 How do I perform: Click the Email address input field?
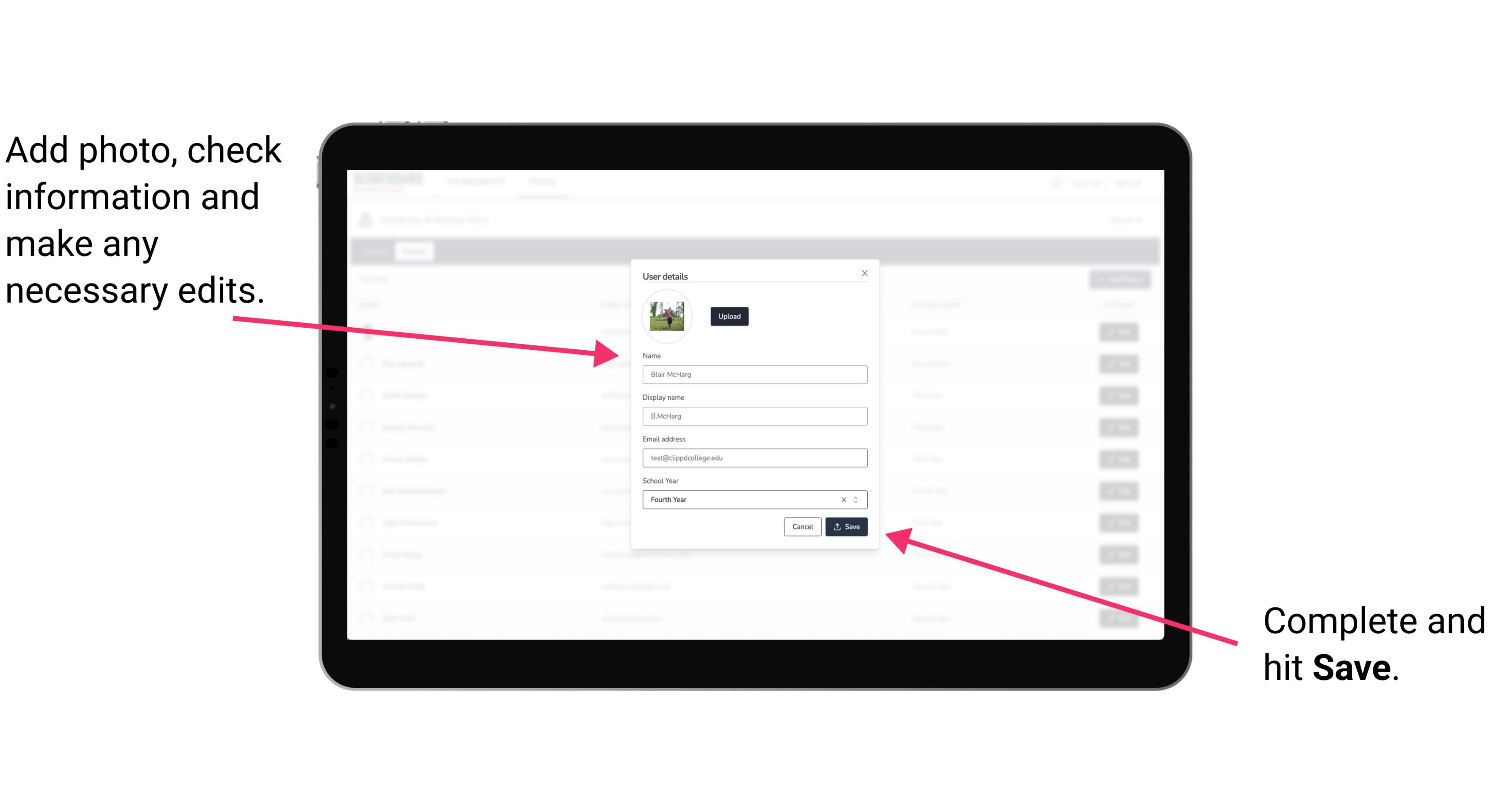click(x=754, y=458)
